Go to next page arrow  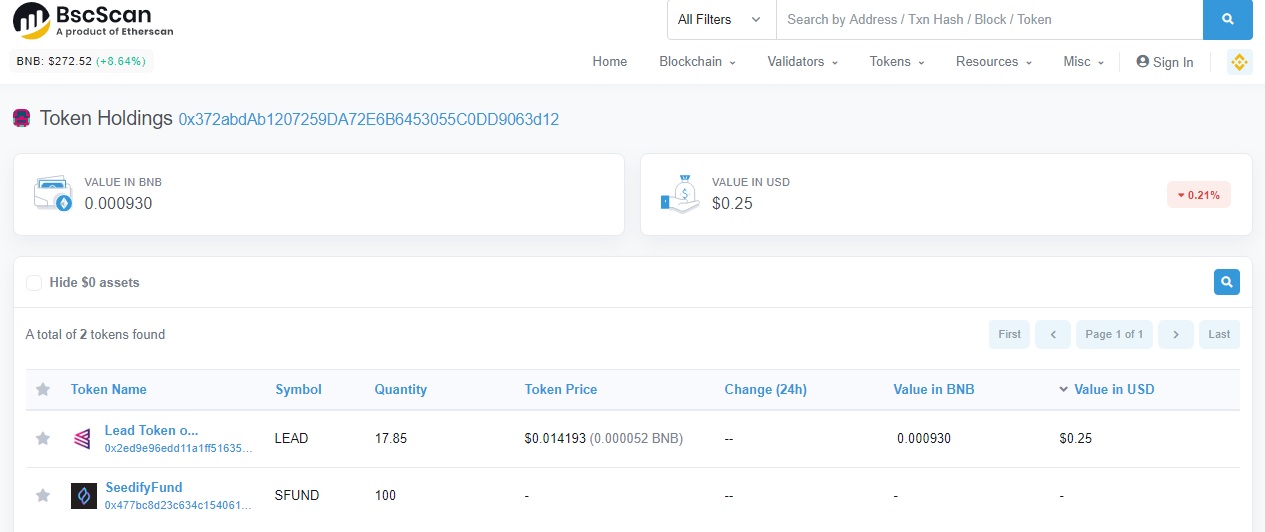click(1176, 334)
